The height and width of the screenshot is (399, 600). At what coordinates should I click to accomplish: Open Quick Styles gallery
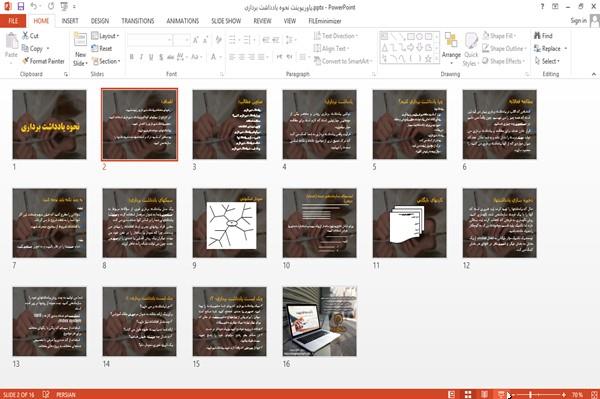click(x=470, y=50)
